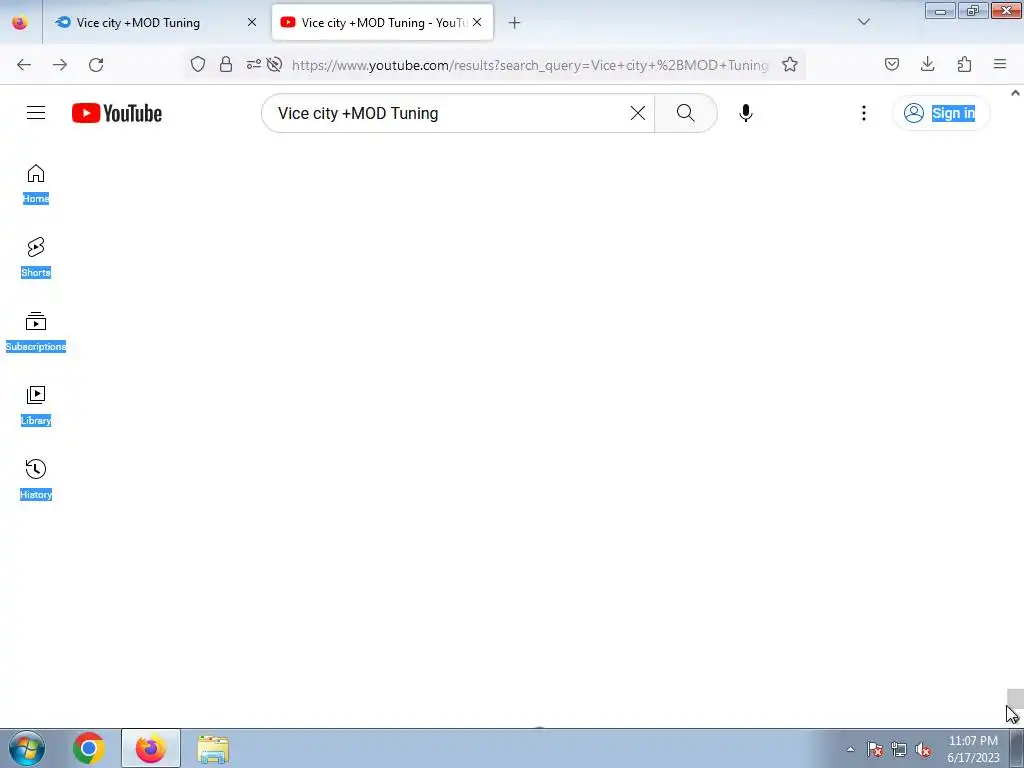Open Firefox downloads panel
Image resolution: width=1024 pixels, height=768 pixels.
927,64
